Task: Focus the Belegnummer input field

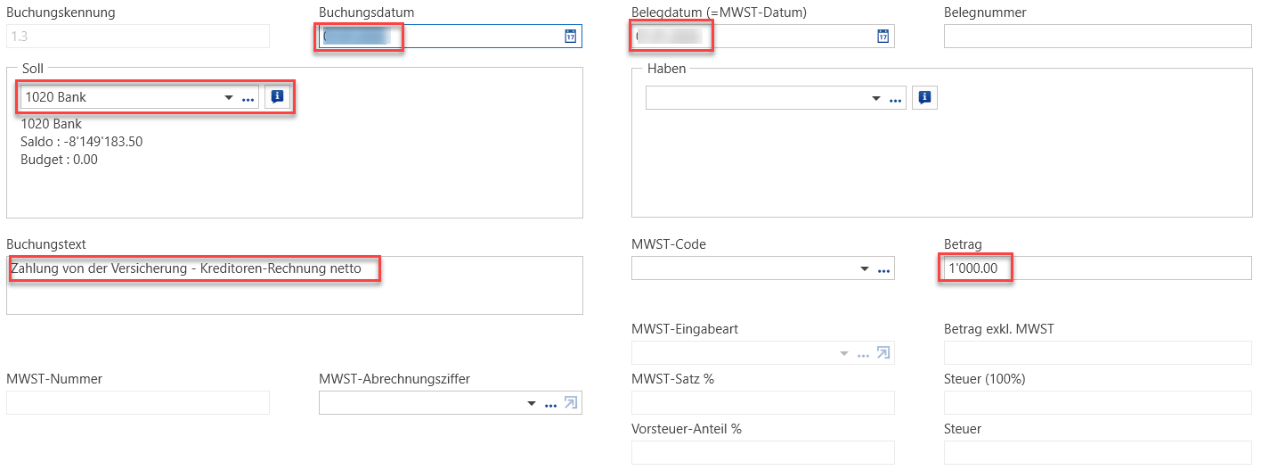Action: (1098, 36)
